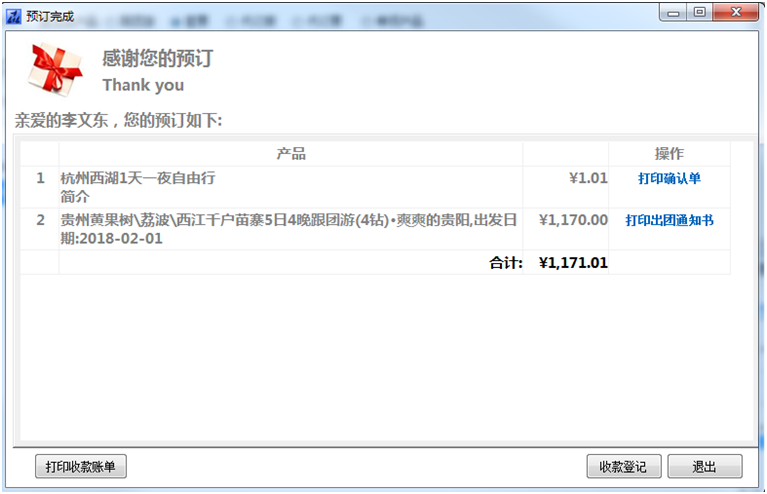
Task: Click the ¥1.01 price cell
Action: pos(566,187)
